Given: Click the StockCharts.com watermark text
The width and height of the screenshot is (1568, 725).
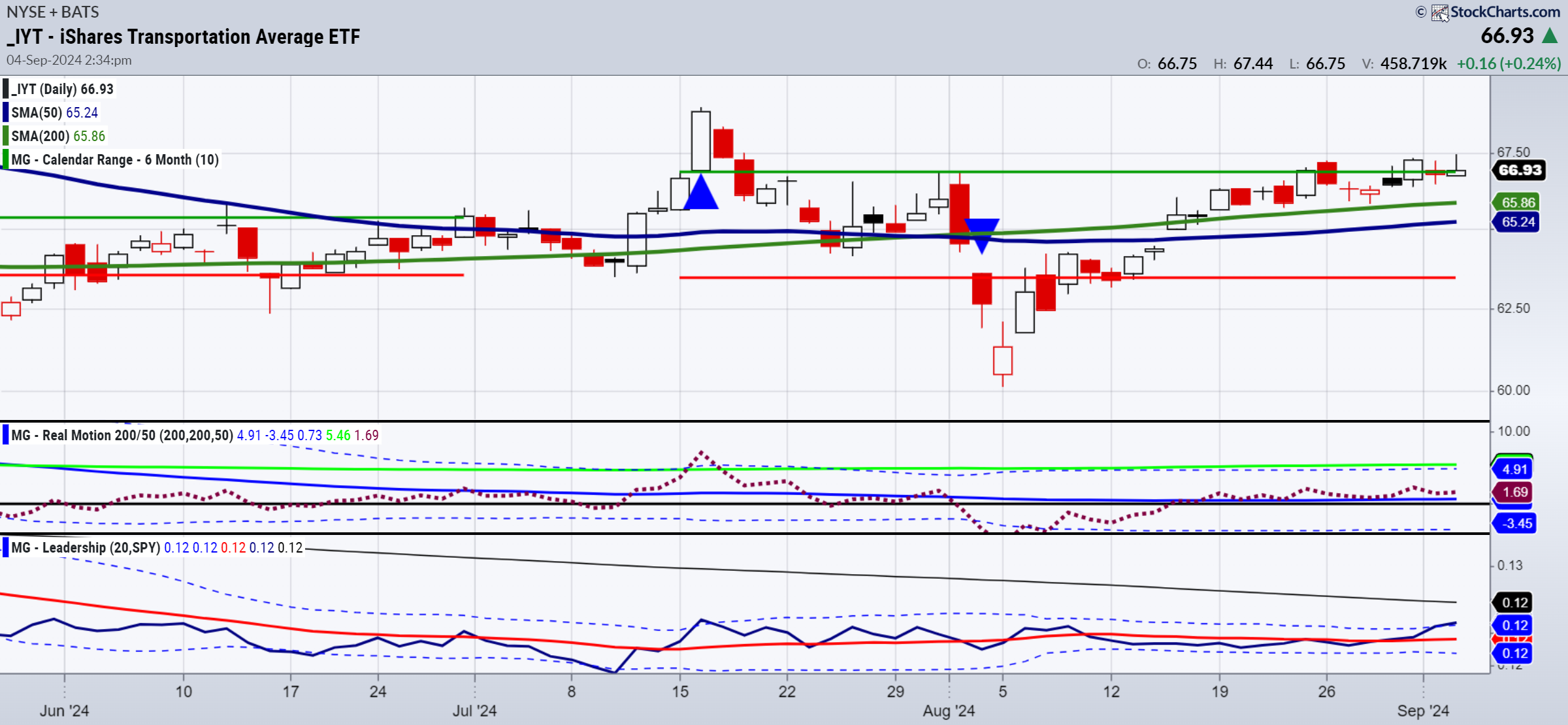Looking at the screenshot, I should click(x=1505, y=12).
